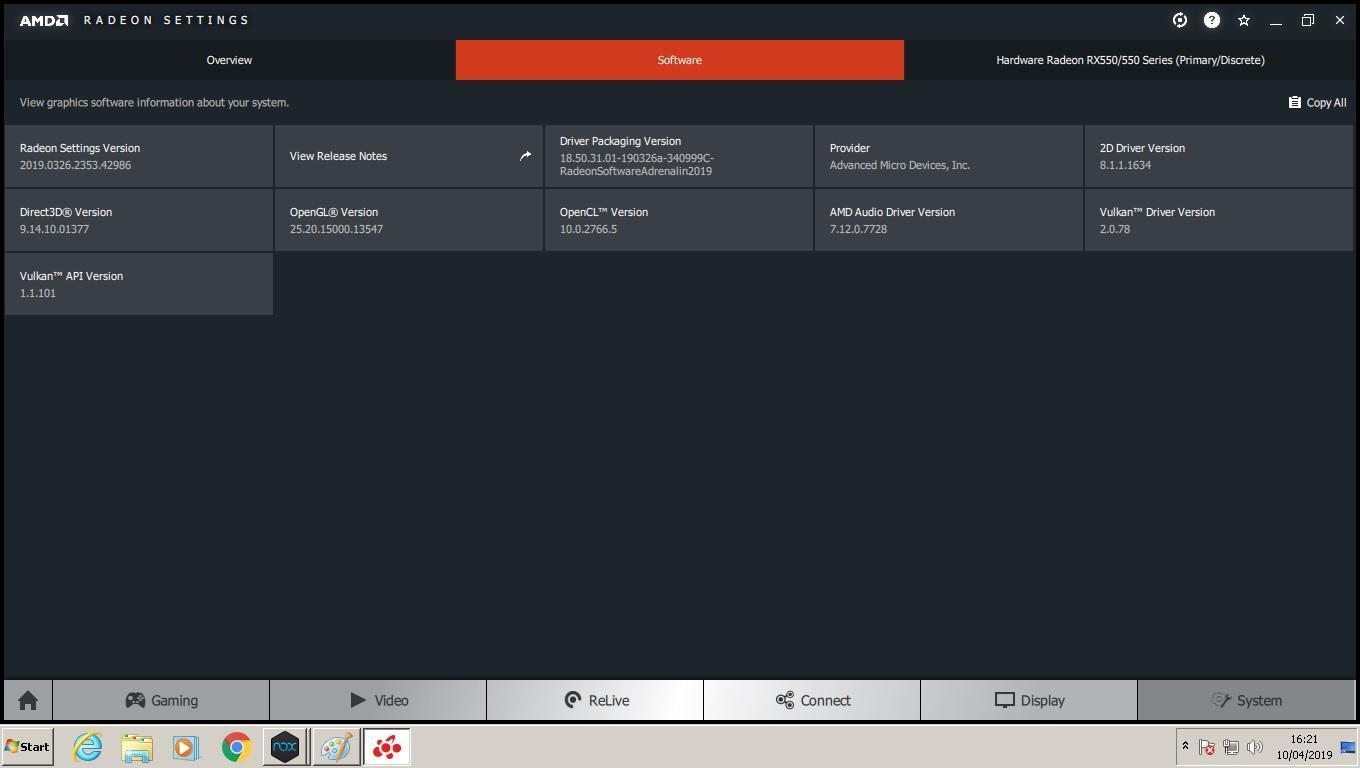The width and height of the screenshot is (1360, 768).
Task: Launch Google Chrome from taskbar
Action: coord(236,747)
